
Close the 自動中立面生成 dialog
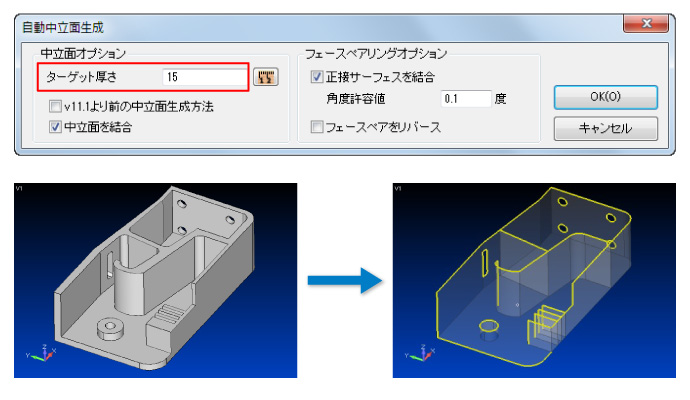click(x=646, y=23)
